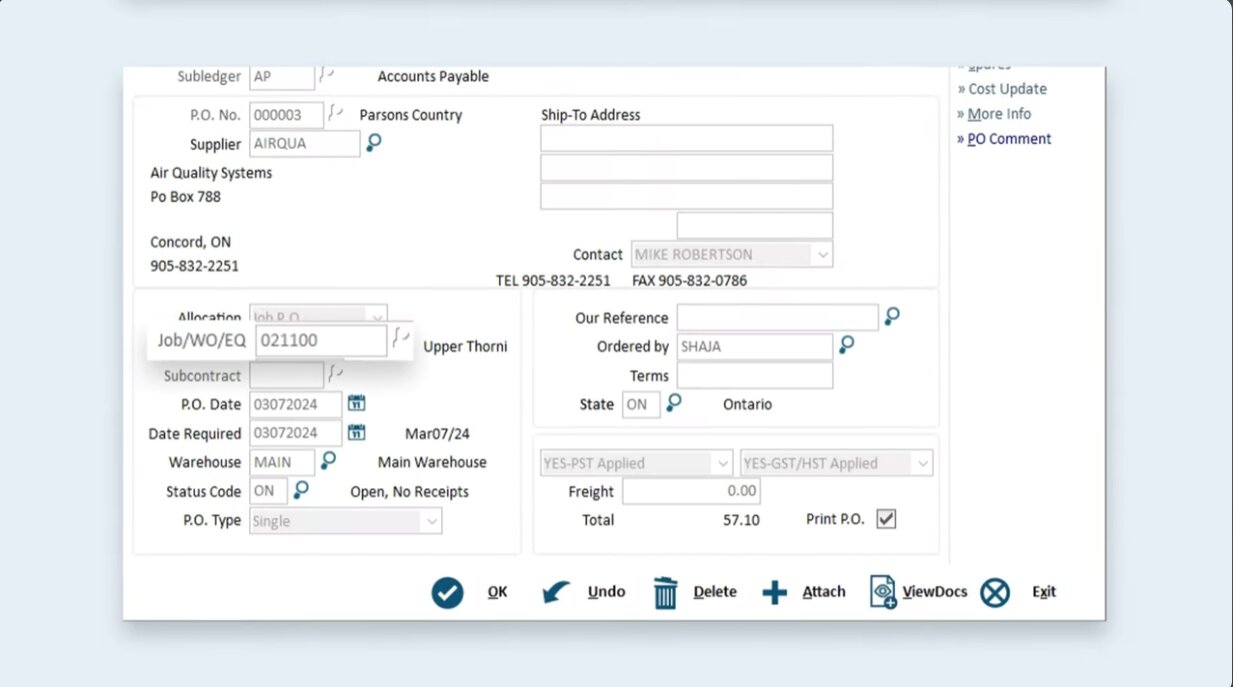Open the PO Comment link
This screenshot has height=687, width=1233.
click(1009, 139)
